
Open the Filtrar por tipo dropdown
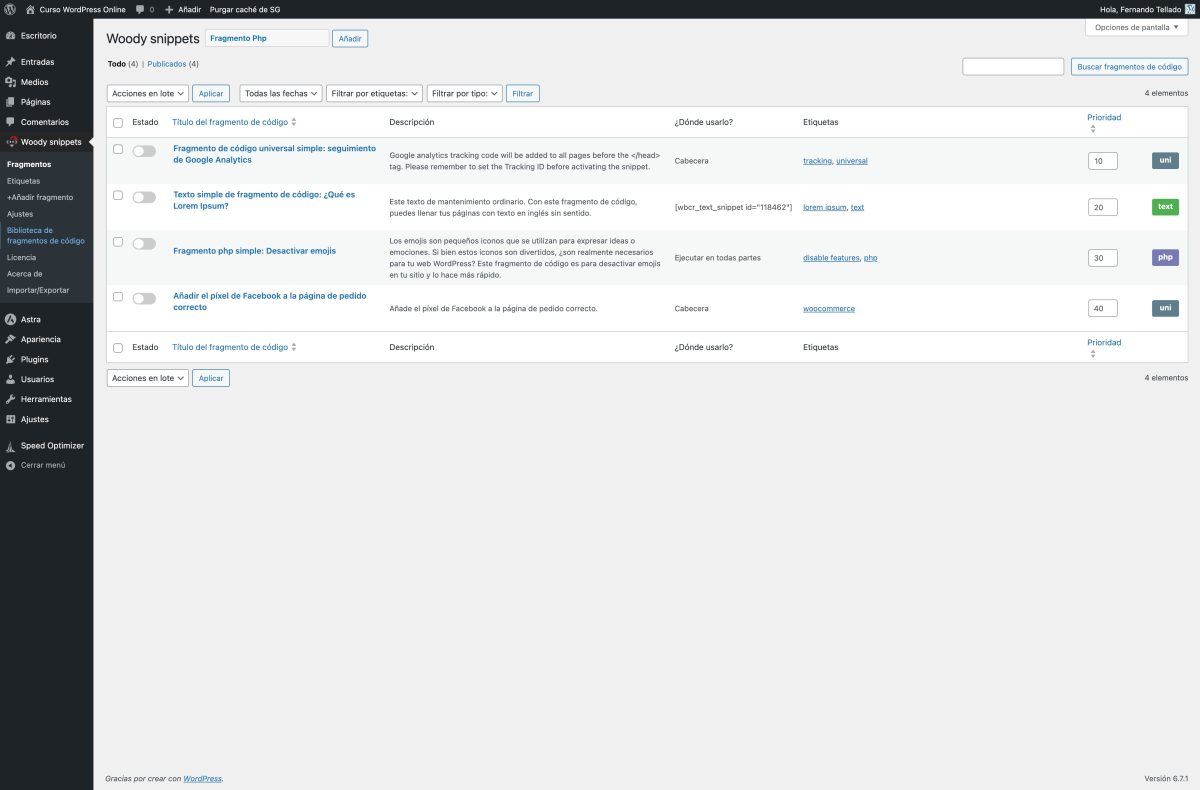[466, 92]
